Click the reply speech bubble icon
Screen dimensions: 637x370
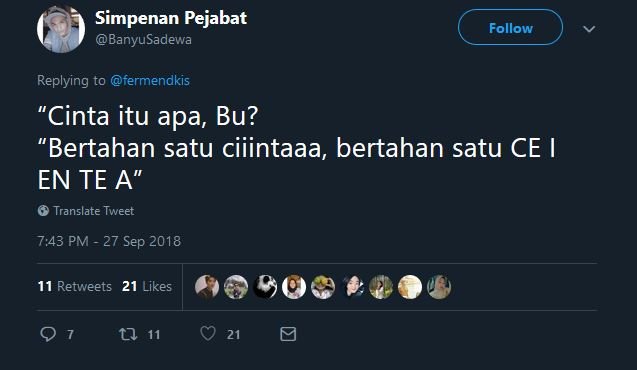pyautogui.click(x=48, y=334)
